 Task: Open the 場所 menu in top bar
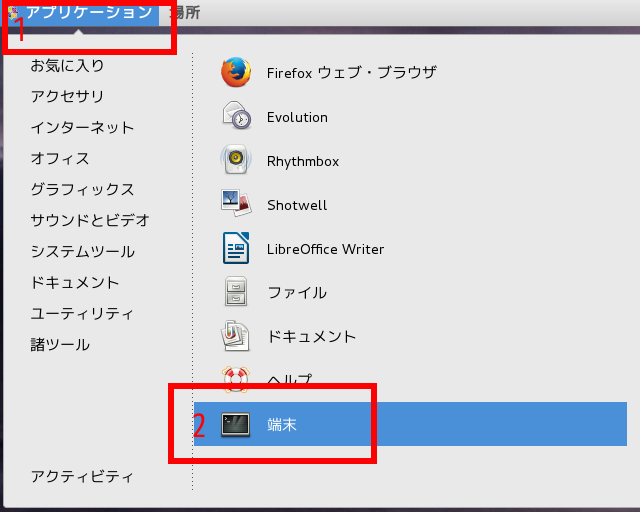(183, 12)
